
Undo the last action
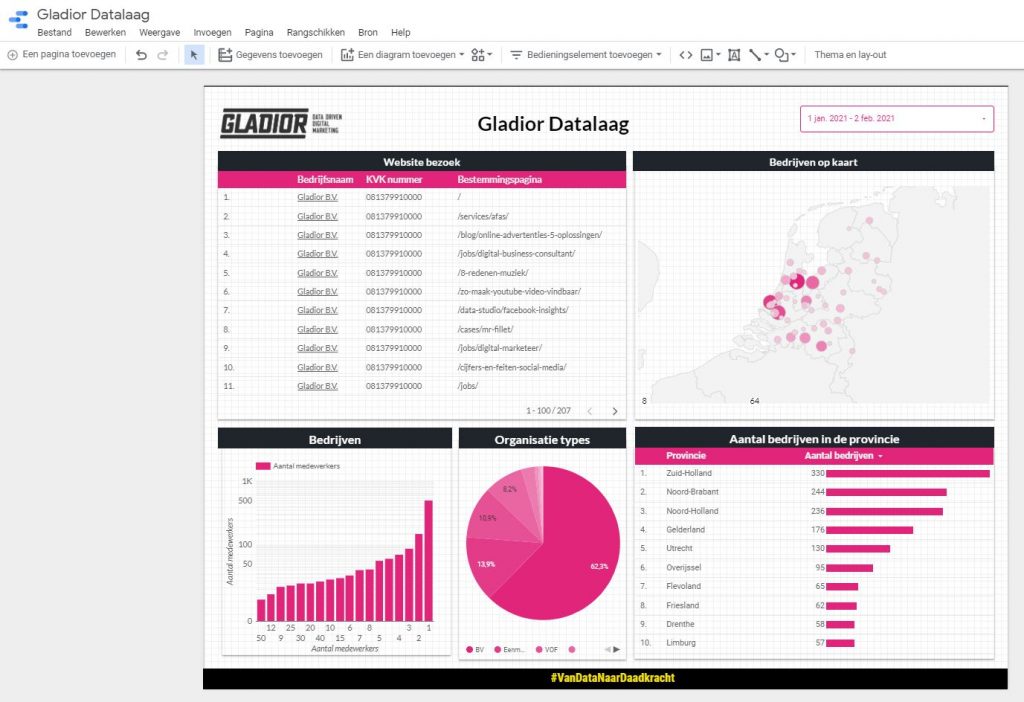pos(141,55)
